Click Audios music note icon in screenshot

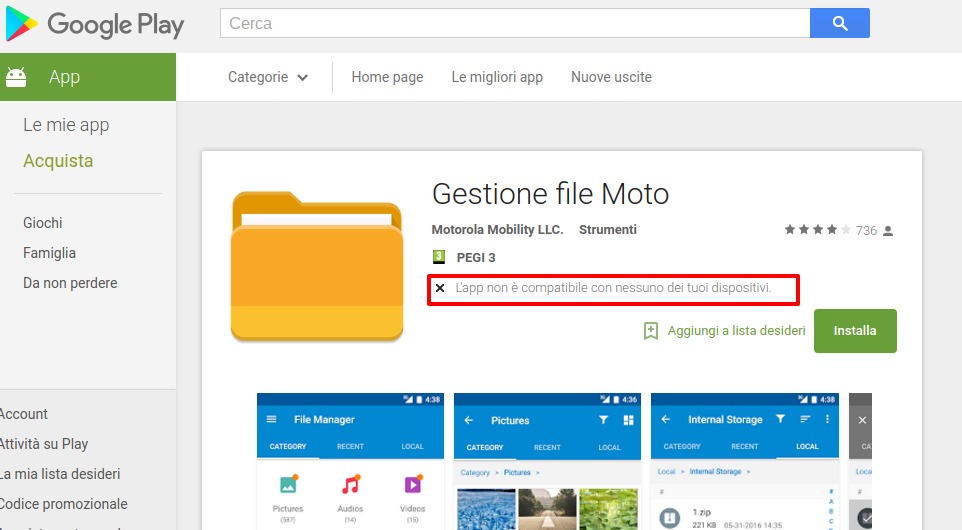pyautogui.click(x=350, y=485)
